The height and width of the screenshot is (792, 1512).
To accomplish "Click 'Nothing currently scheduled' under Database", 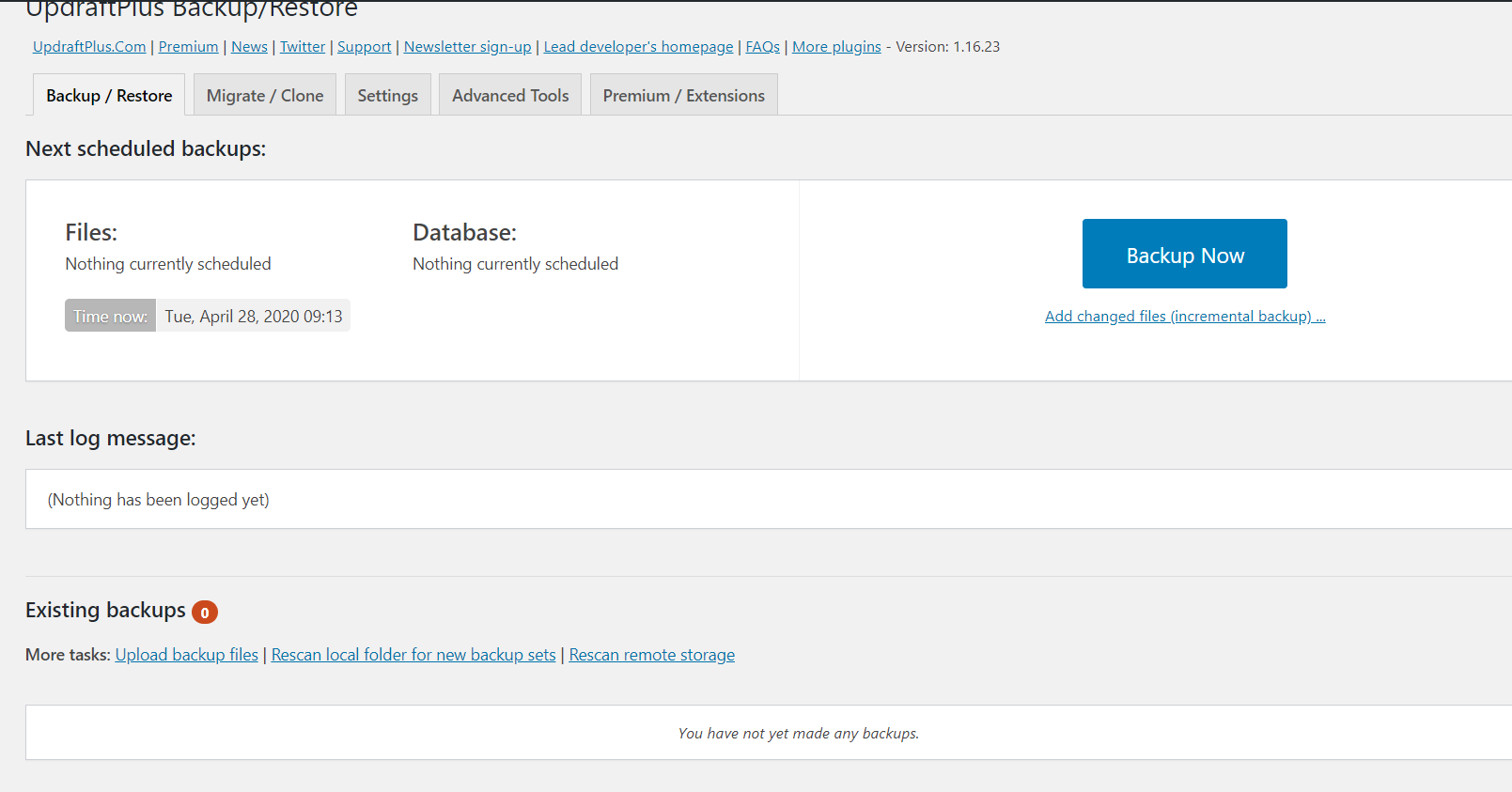I will click(516, 264).
